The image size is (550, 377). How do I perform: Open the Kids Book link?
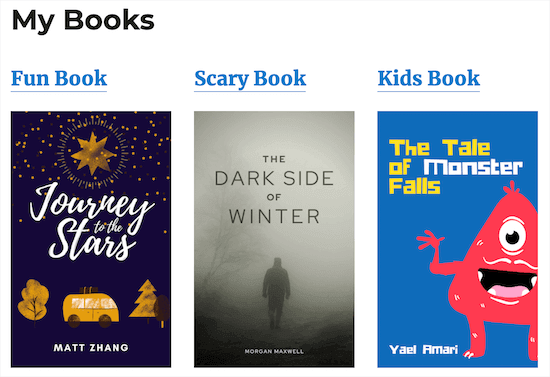point(429,79)
